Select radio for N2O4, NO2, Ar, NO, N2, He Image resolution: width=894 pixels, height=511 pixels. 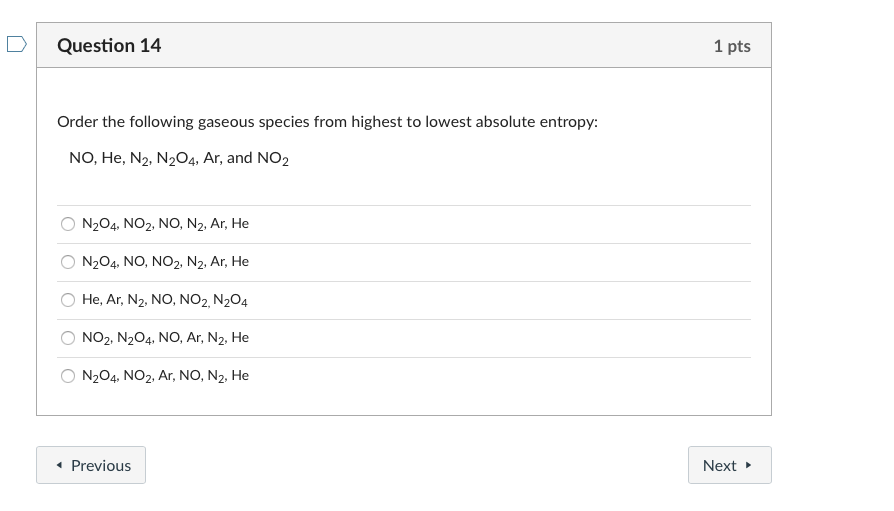tap(68, 376)
